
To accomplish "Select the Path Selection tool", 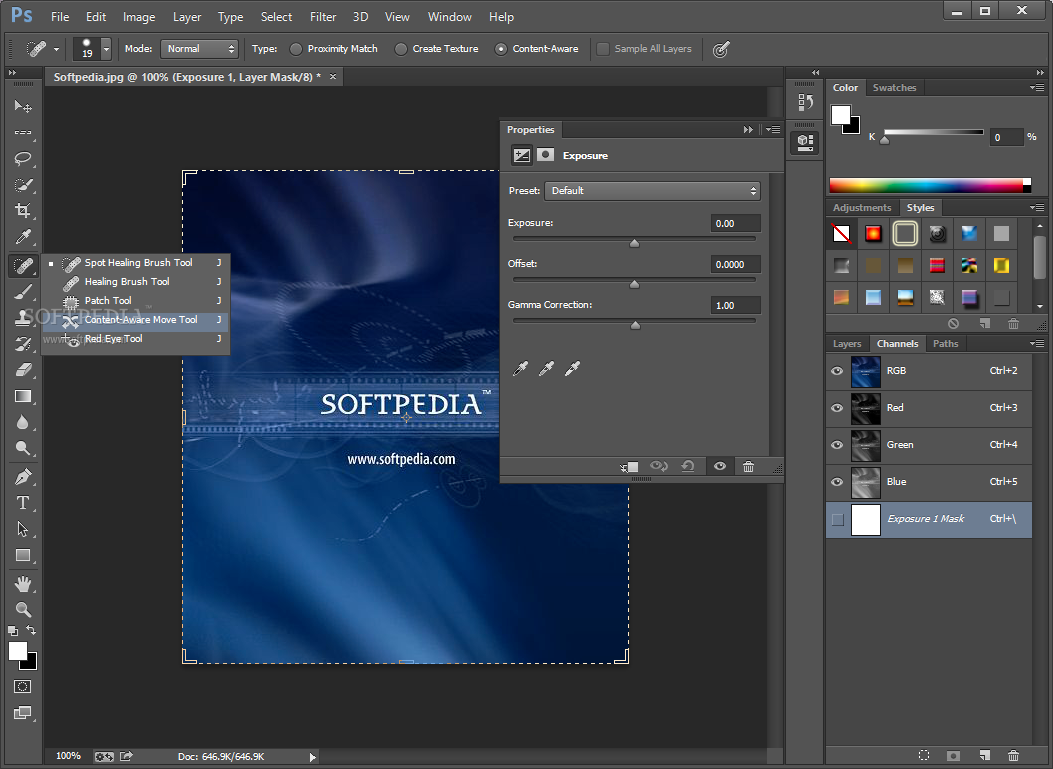I will 23,529.
